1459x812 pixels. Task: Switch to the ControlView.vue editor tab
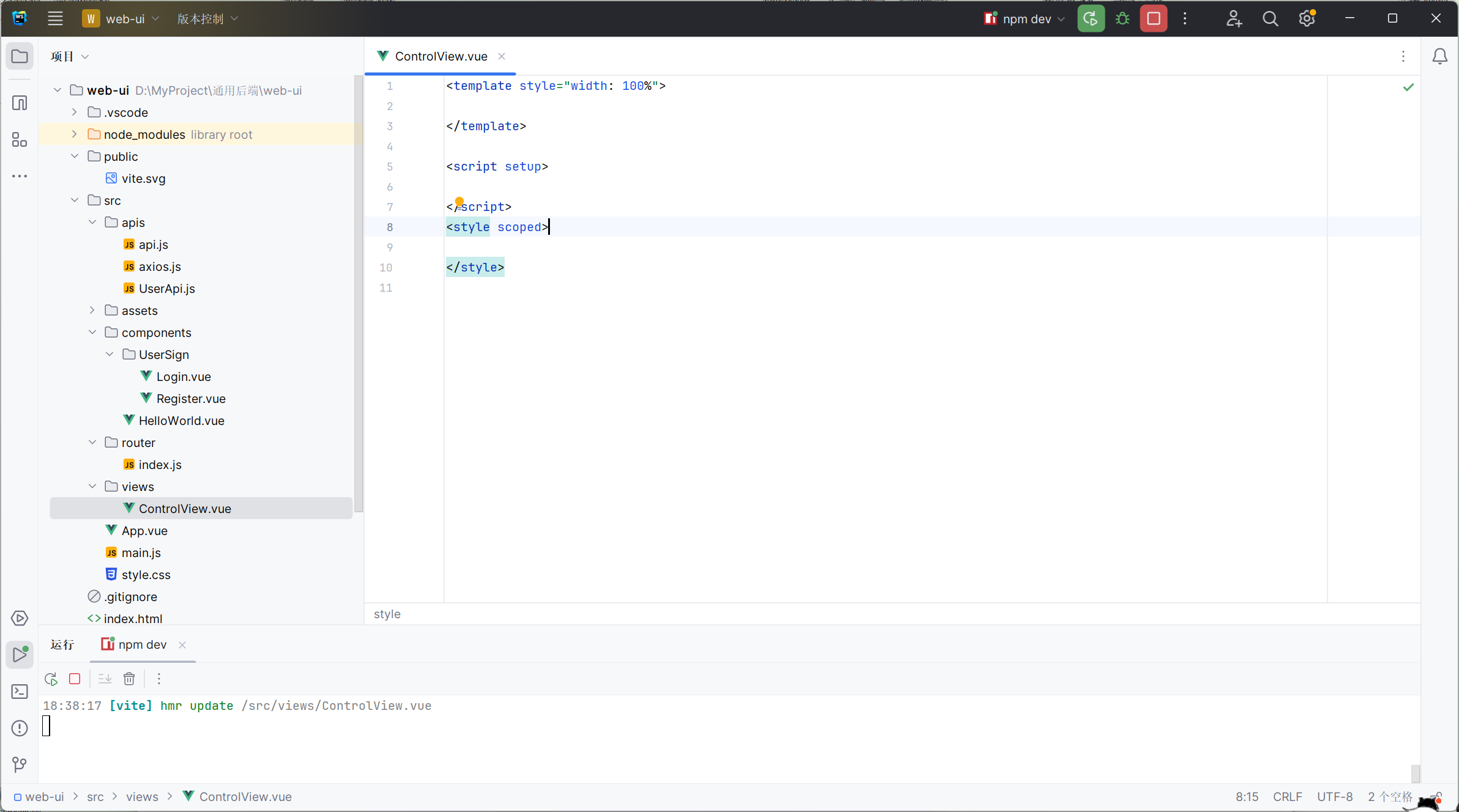(x=439, y=56)
